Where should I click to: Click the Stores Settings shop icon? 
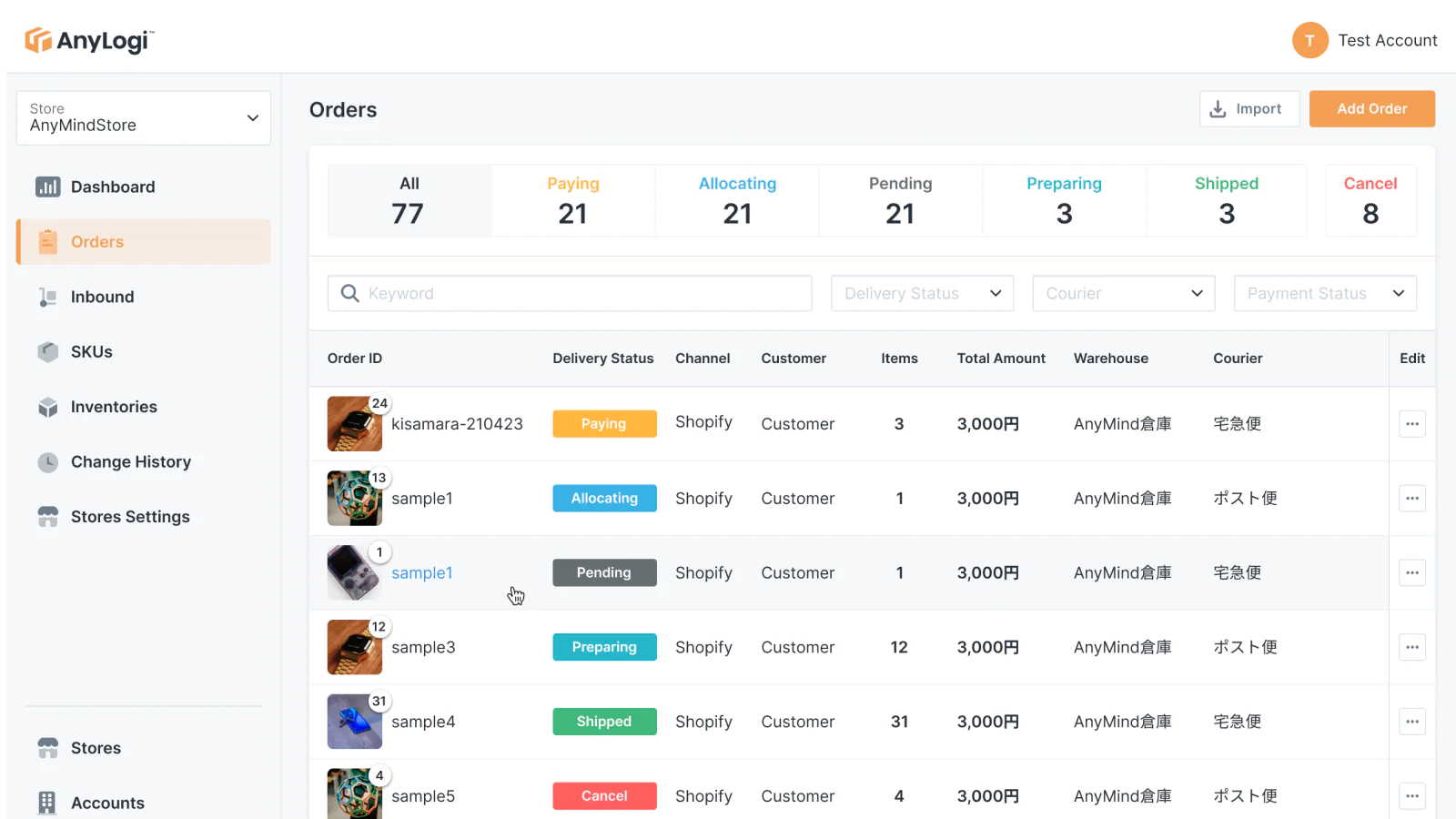[47, 517]
